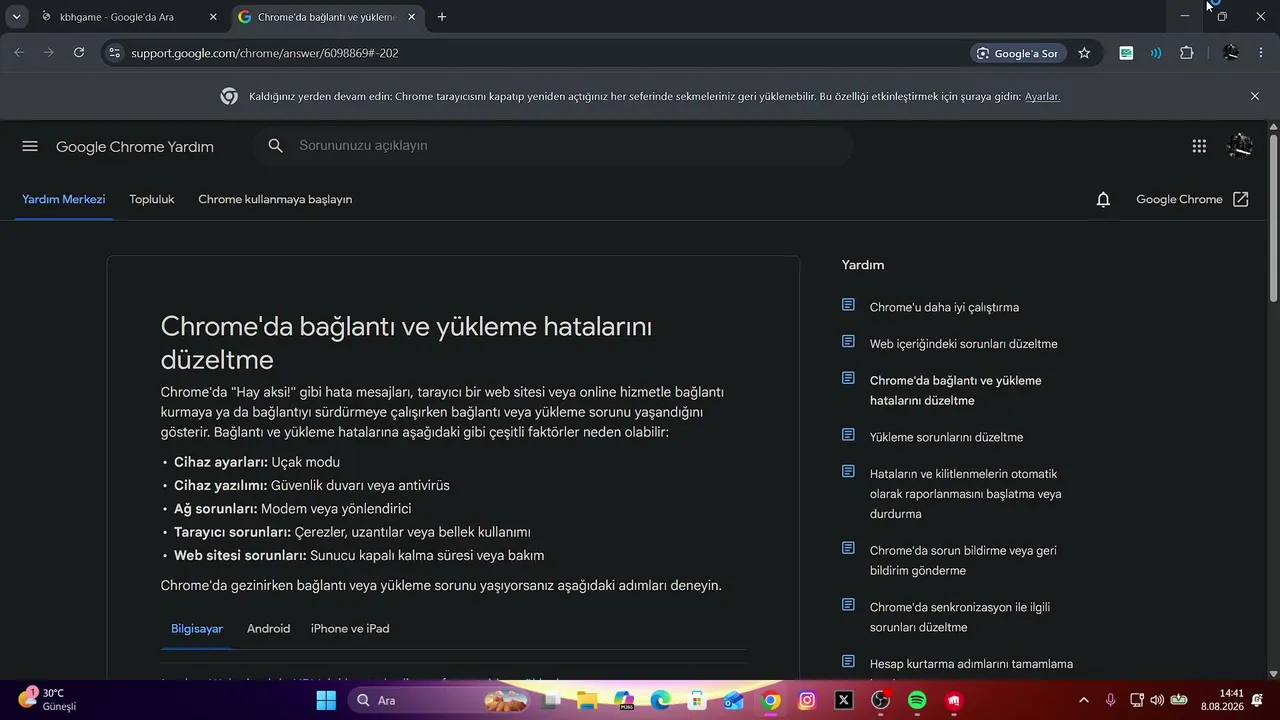The image size is (1280, 720).
Task: Open the Google Chrome external link
Action: tap(1193, 199)
